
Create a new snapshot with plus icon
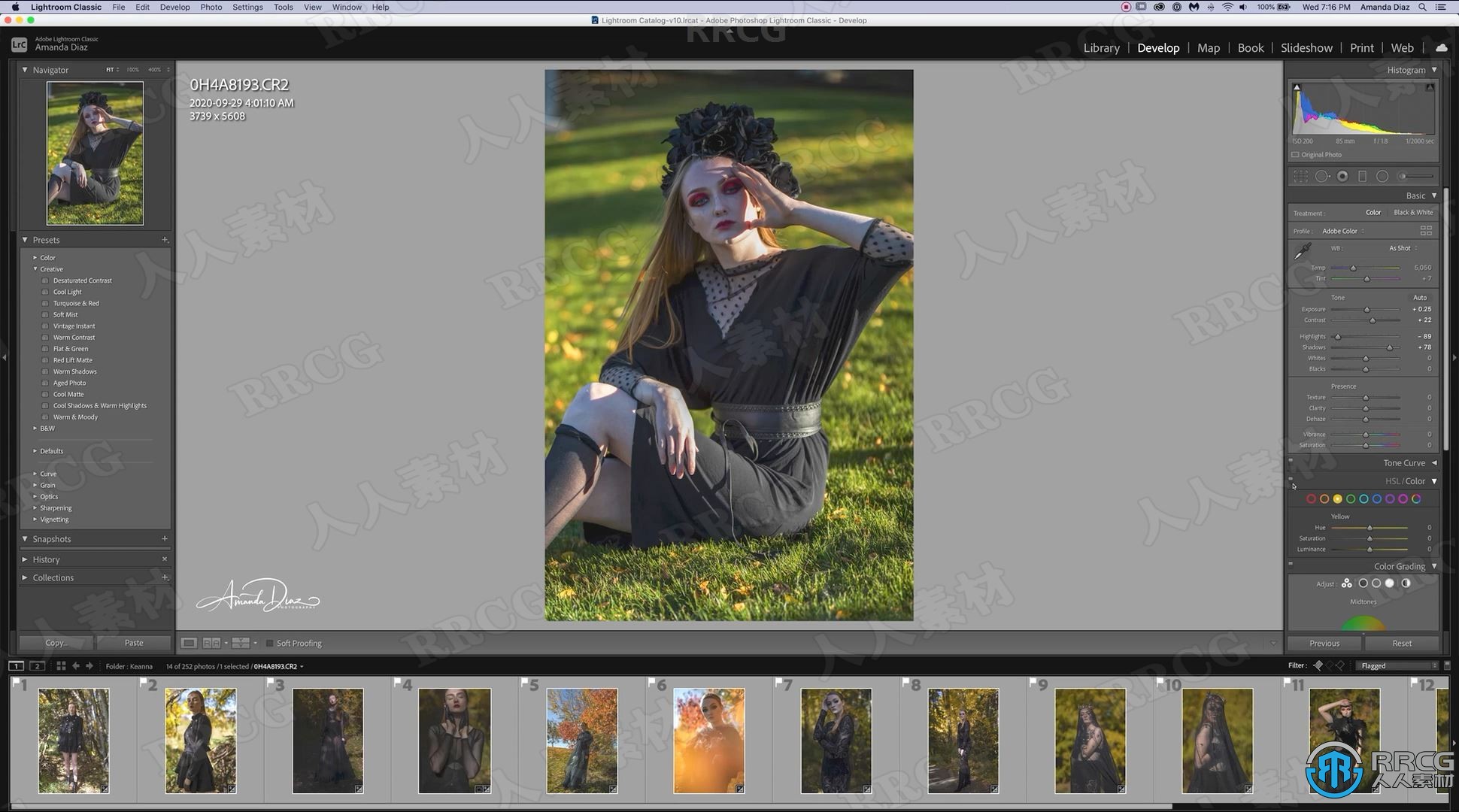point(165,538)
